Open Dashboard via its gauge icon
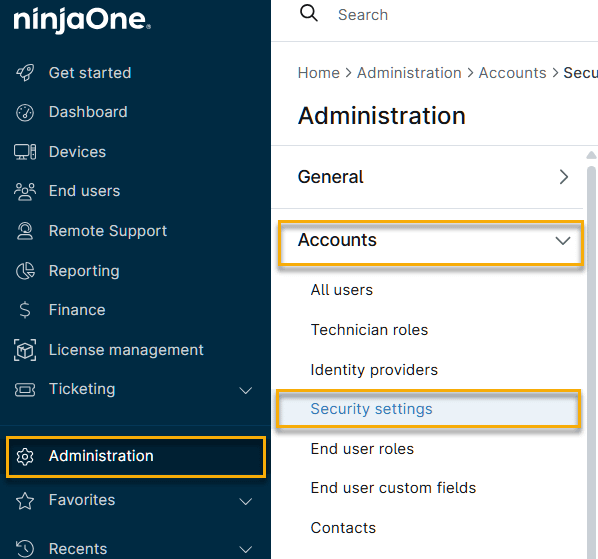 coord(25,112)
